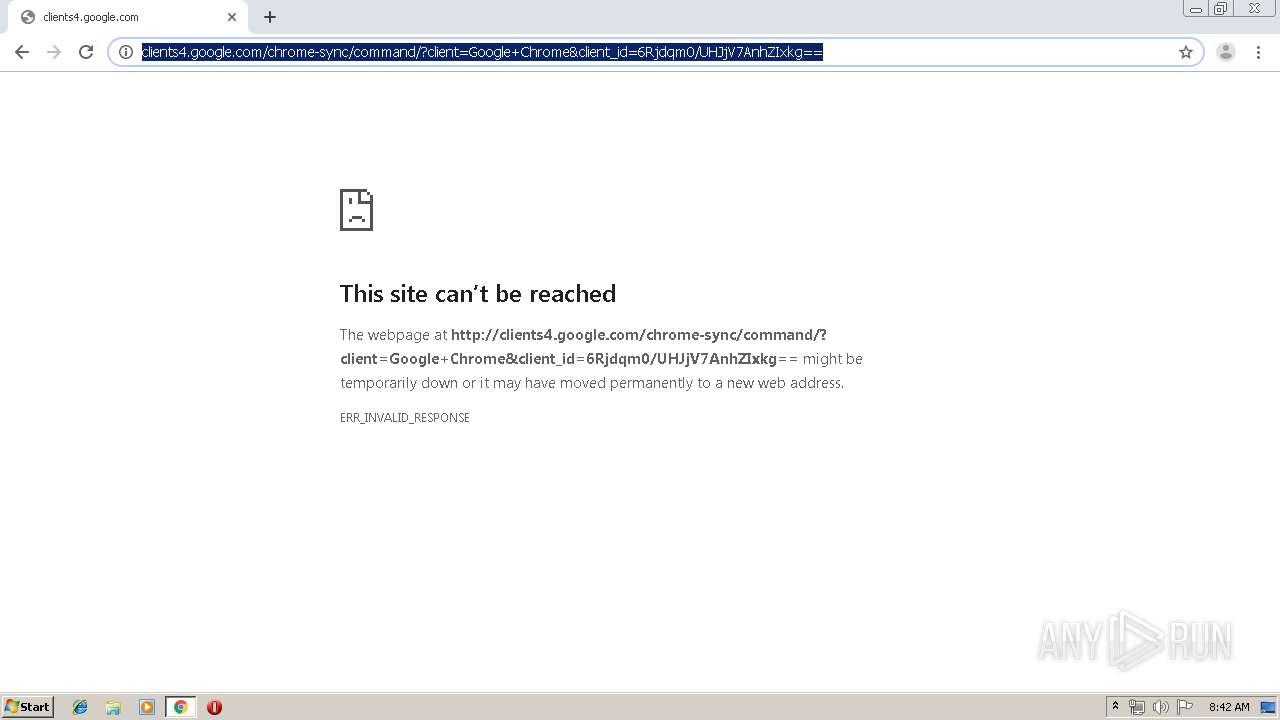Click the ERR_INVALID_RESPONSE error code
Image resolution: width=1280 pixels, height=720 pixels.
405,417
